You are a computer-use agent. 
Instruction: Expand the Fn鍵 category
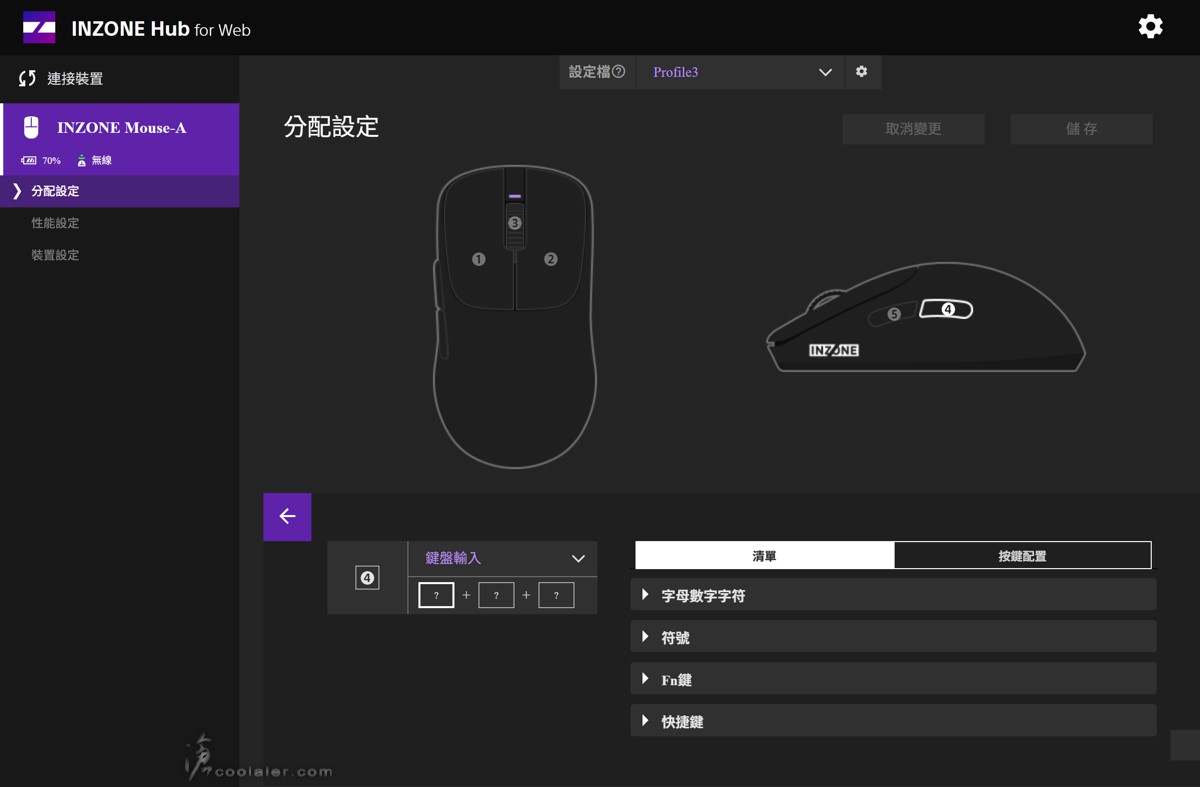pyautogui.click(x=893, y=679)
